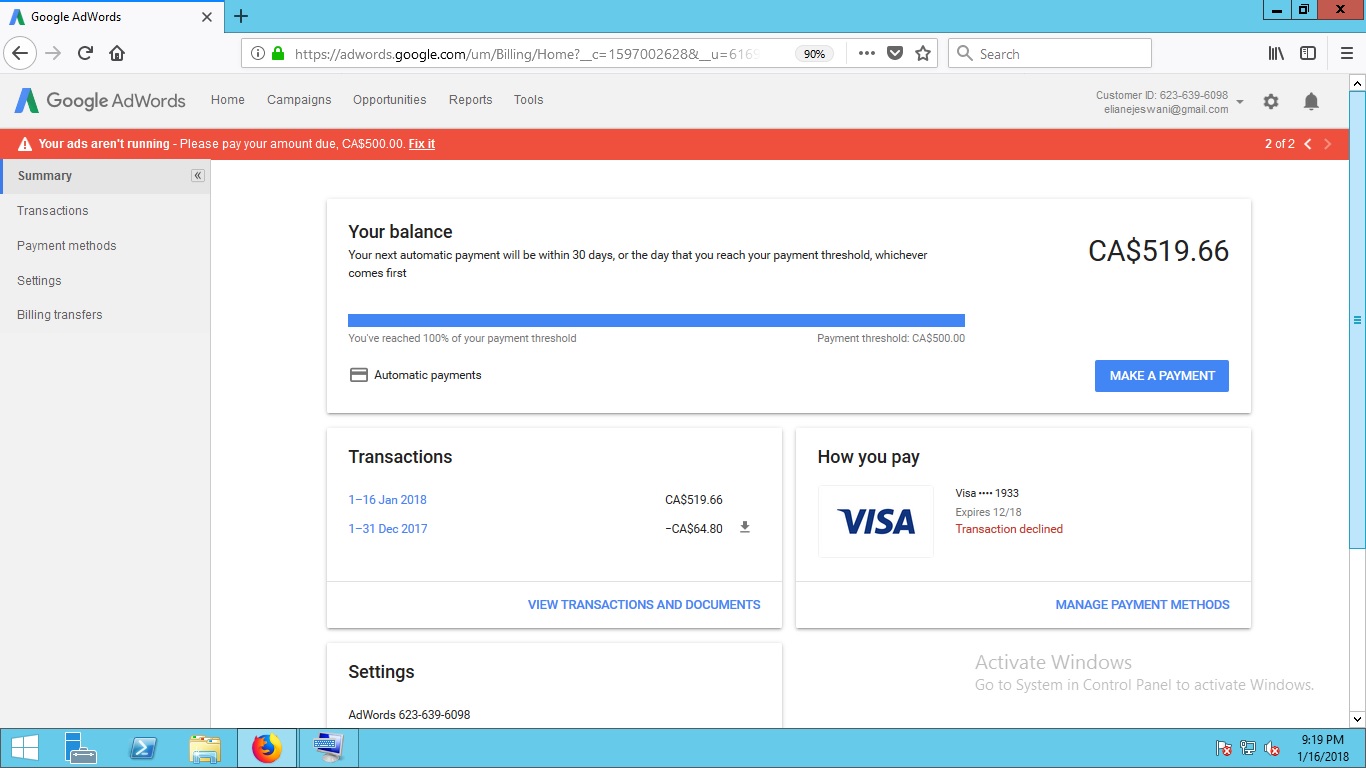Screen dimensions: 1366x768
Task: Open the Reports menu
Action: click(x=470, y=100)
